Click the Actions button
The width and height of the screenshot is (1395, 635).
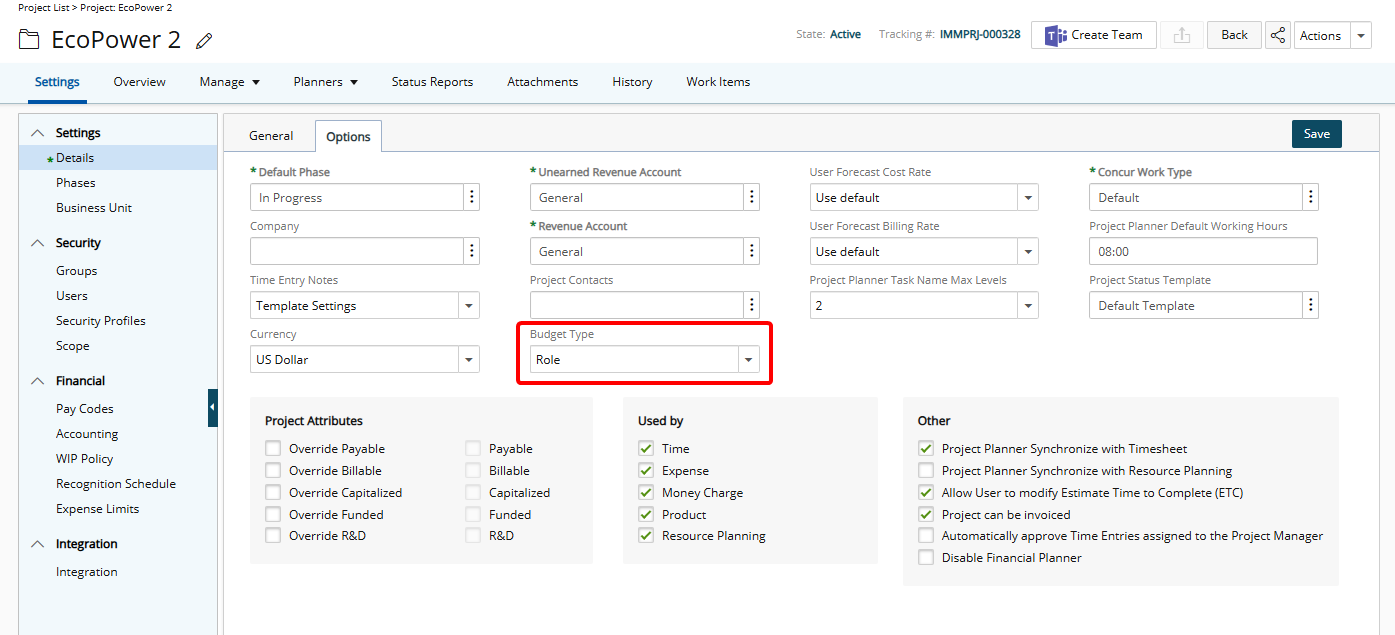(x=1320, y=35)
